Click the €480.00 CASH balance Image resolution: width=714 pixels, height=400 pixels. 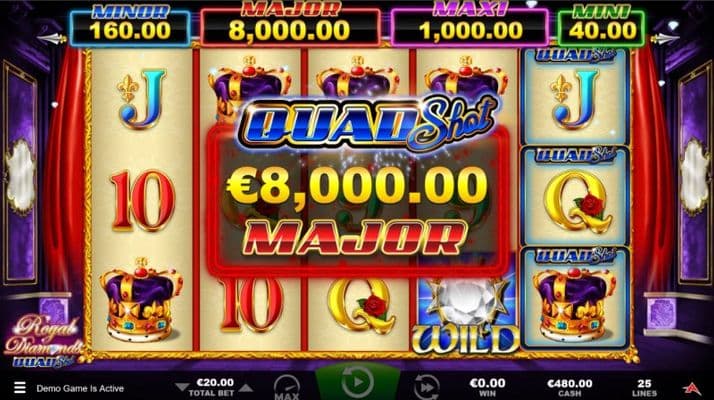point(570,388)
